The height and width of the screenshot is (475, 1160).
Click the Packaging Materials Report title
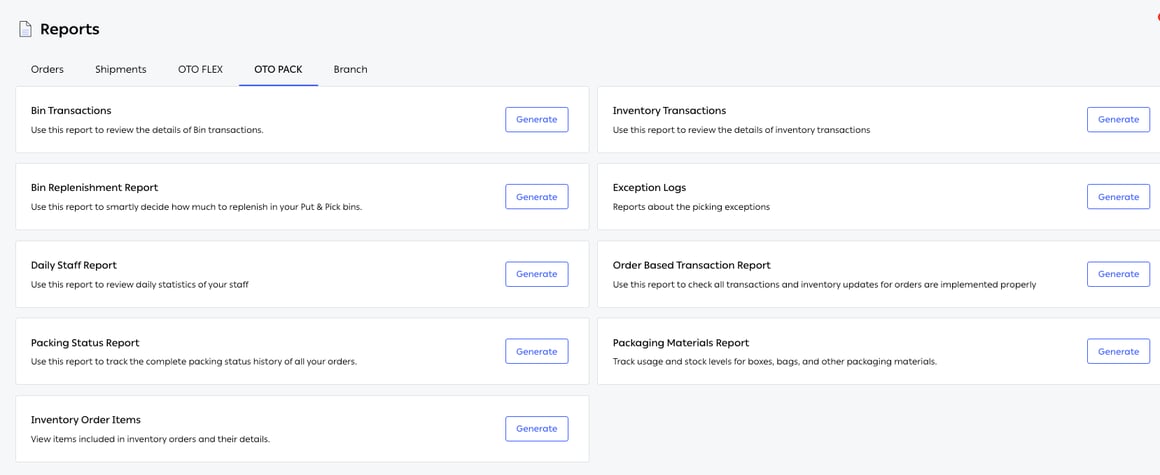[681, 343]
